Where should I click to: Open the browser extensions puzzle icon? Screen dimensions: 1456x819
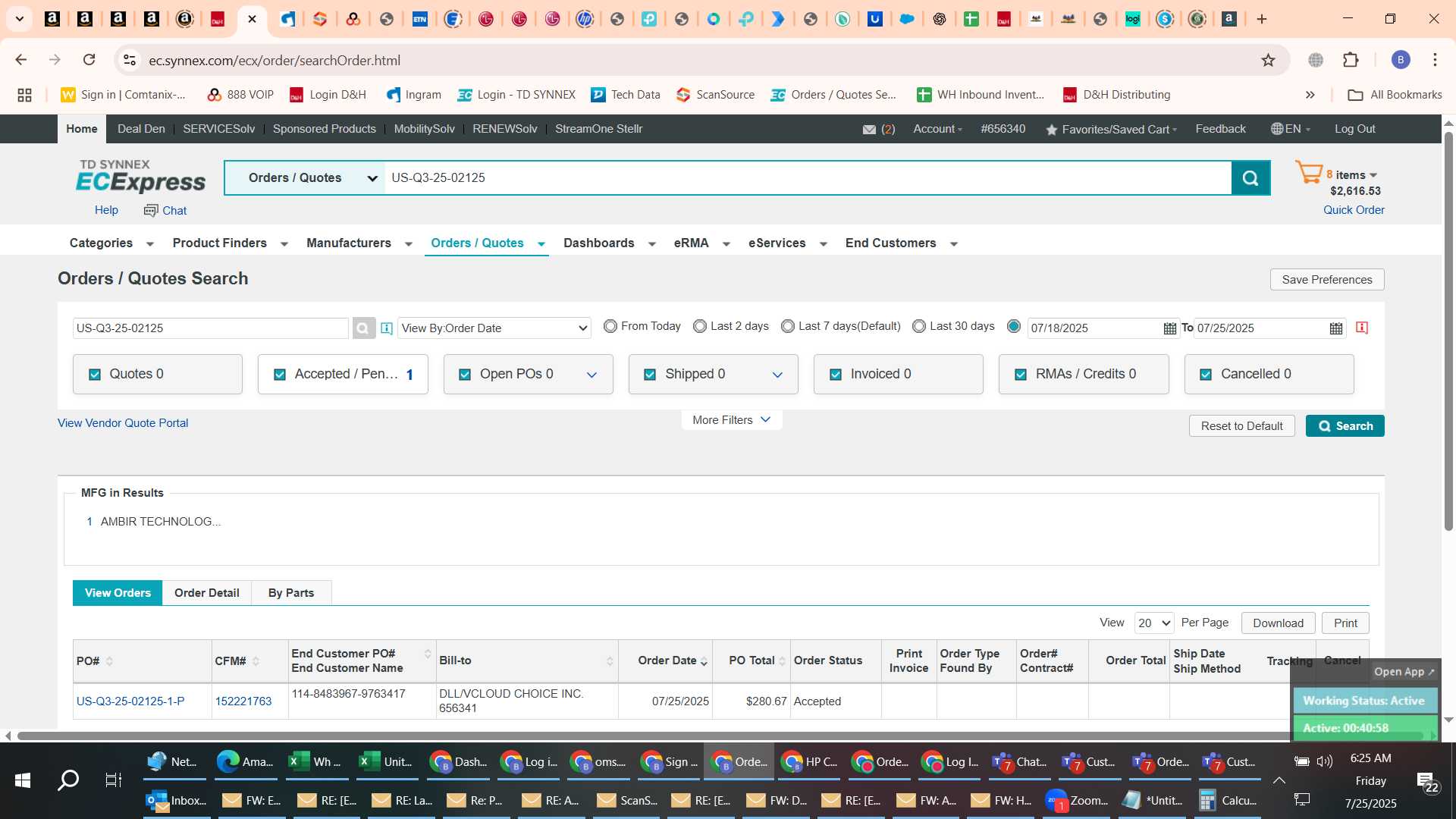[1351, 60]
